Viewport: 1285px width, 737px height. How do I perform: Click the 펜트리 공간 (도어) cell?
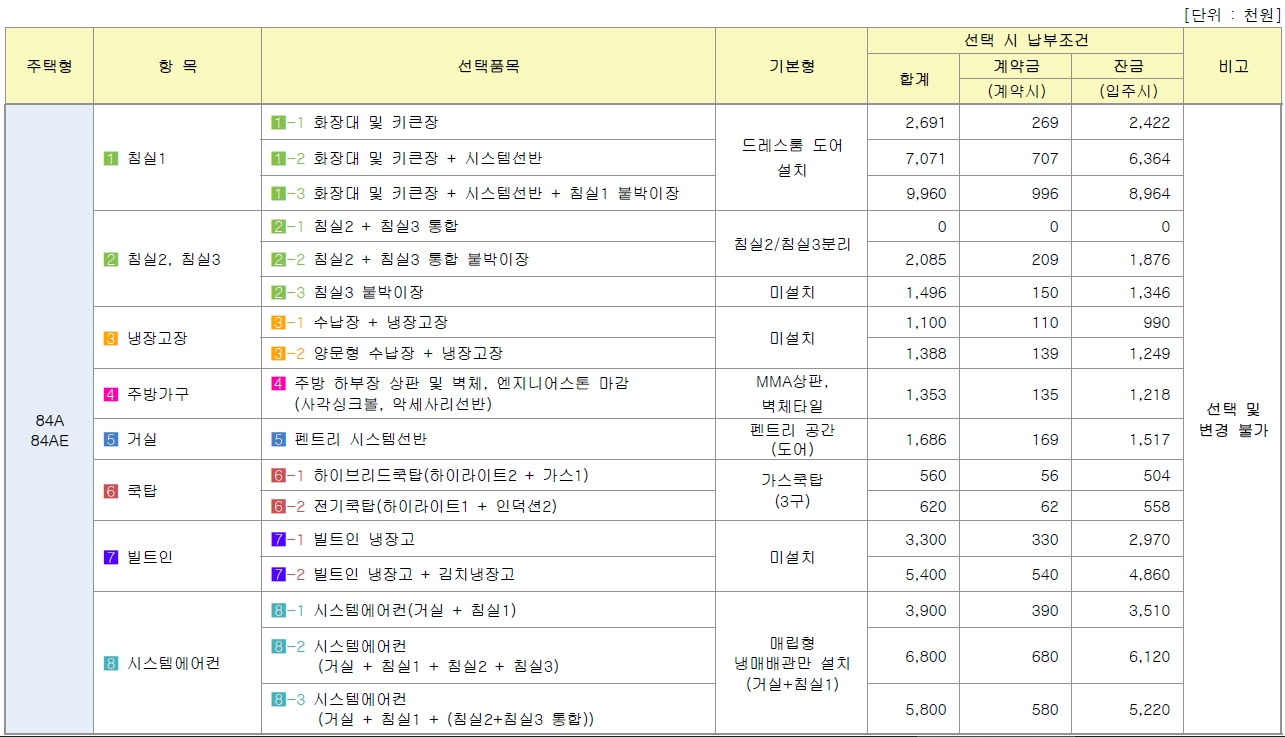point(791,439)
